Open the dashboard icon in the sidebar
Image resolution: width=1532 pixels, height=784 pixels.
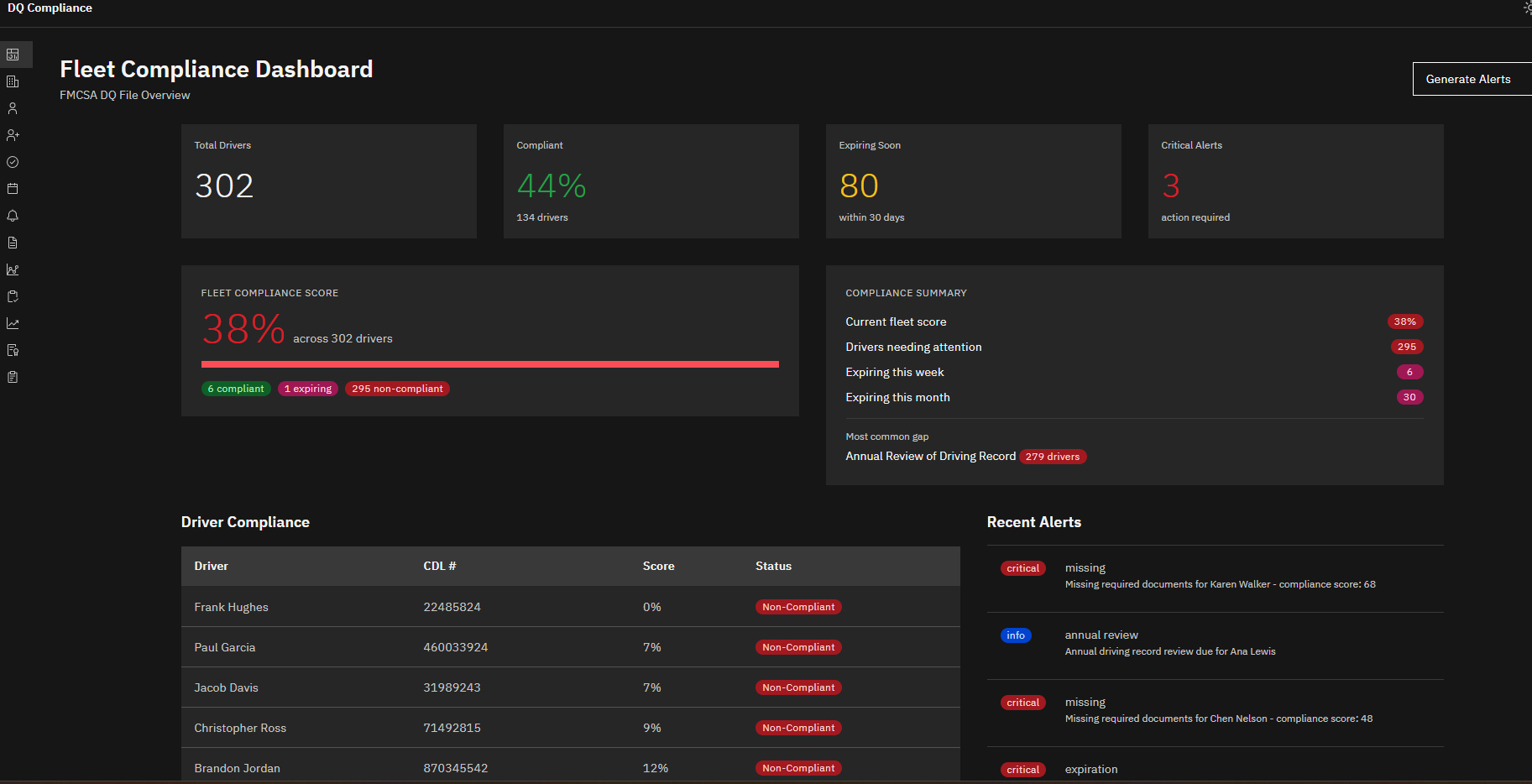click(13, 55)
